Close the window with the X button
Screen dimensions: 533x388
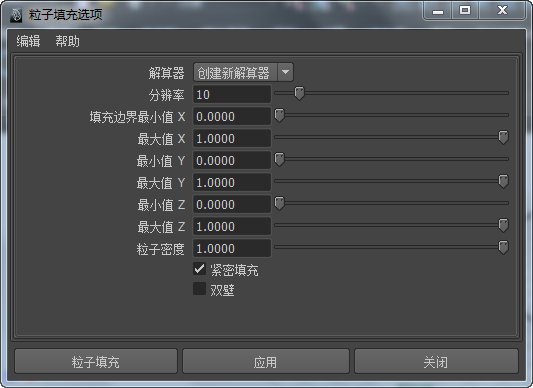coord(502,10)
